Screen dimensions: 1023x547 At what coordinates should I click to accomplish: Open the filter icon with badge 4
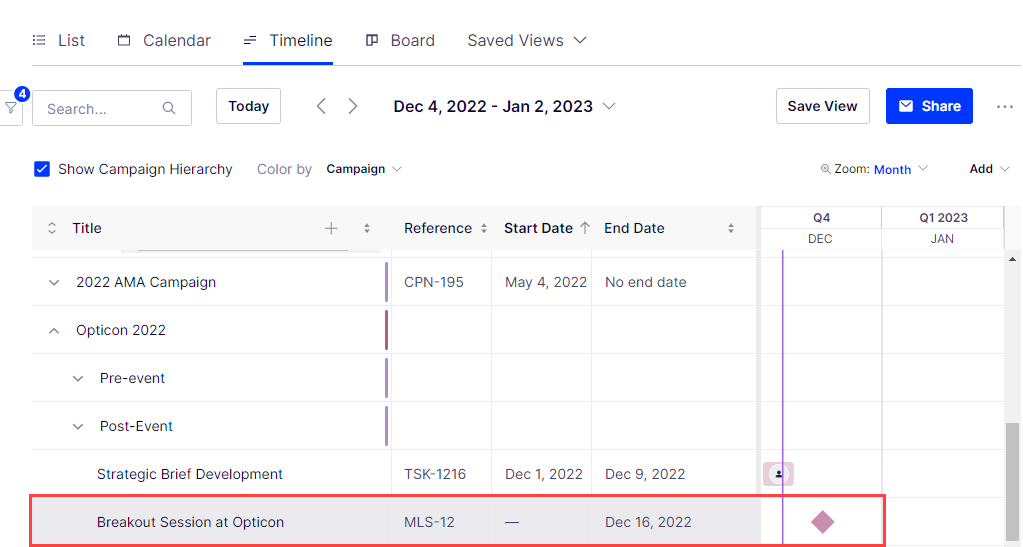point(11,108)
